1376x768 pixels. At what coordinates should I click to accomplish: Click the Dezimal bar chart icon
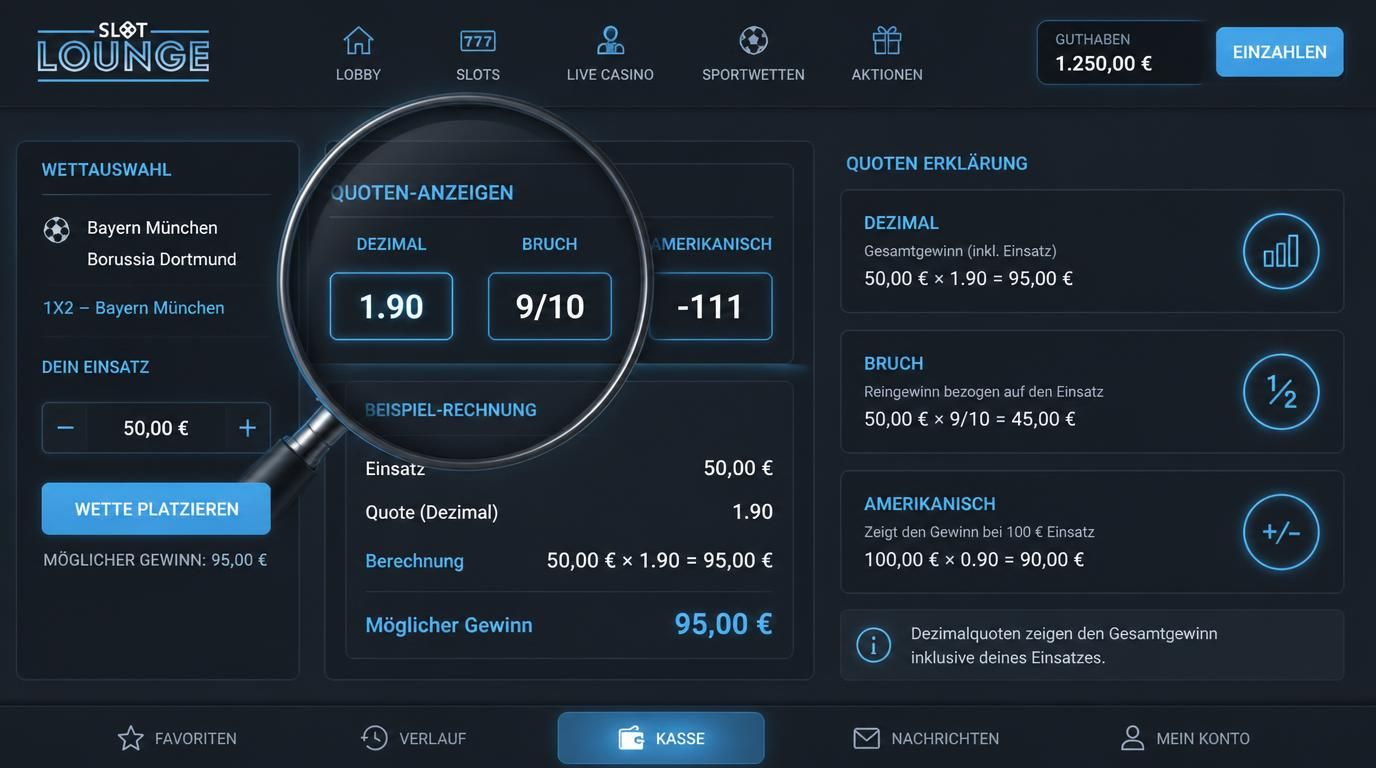tap(1281, 251)
